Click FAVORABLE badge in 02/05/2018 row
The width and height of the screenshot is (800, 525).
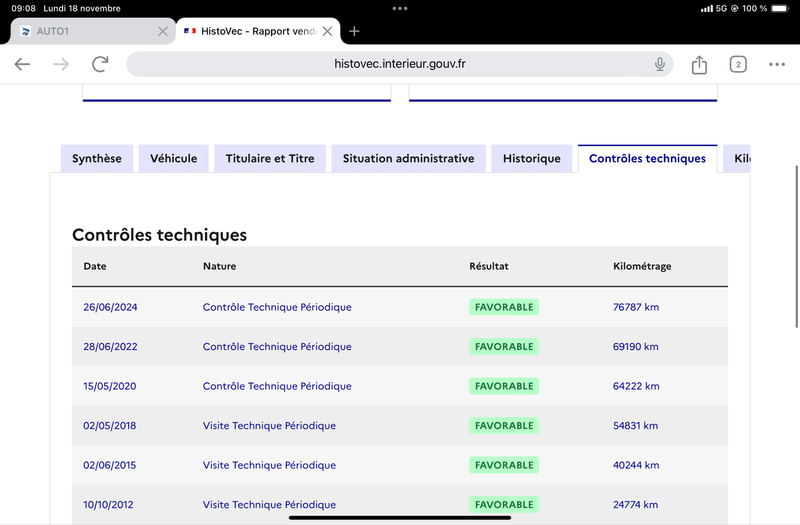pyautogui.click(x=504, y=426)
